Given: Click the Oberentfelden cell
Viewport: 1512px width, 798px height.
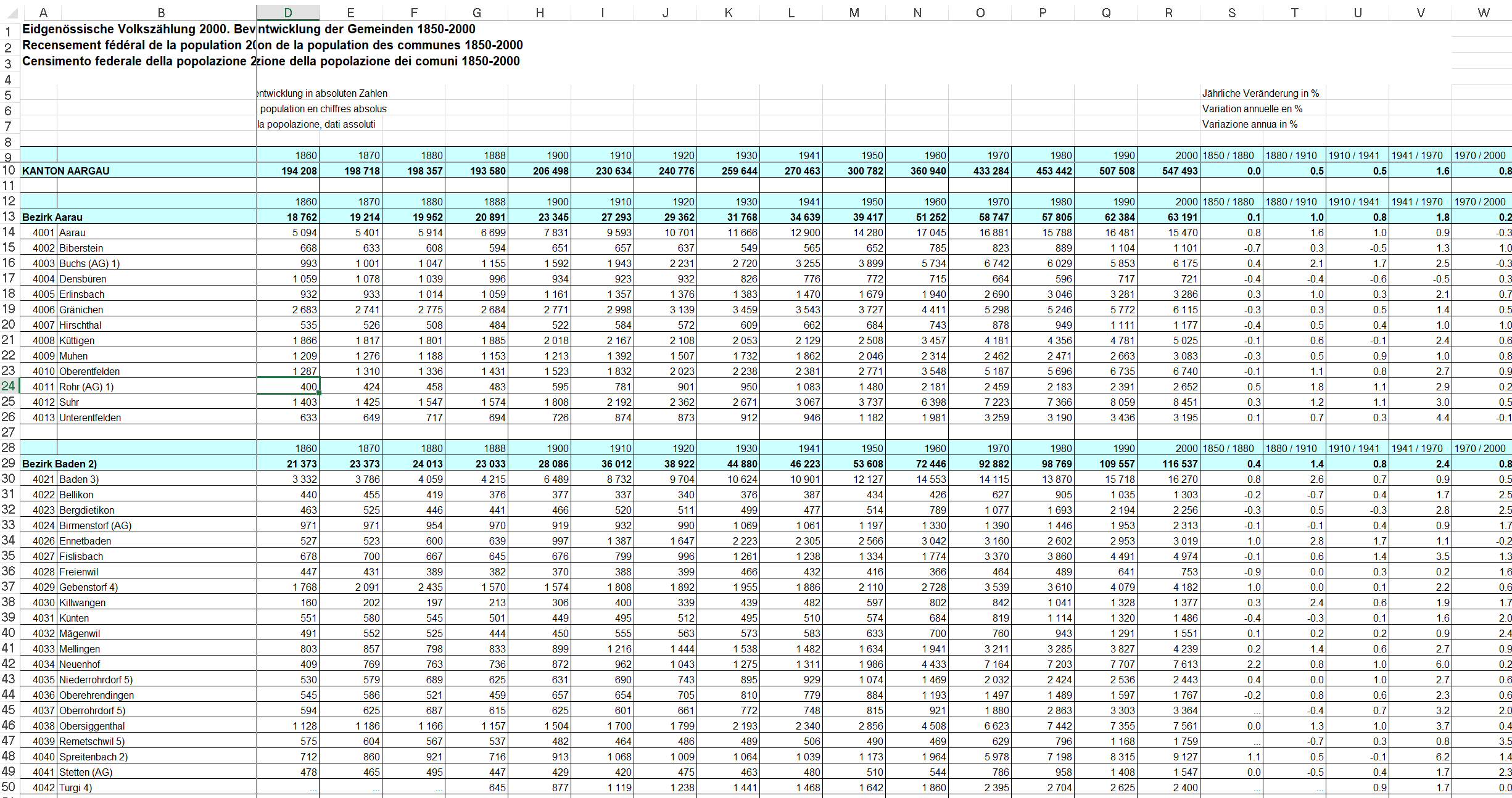Looking at the screenshot, I should tap(157, 371).
